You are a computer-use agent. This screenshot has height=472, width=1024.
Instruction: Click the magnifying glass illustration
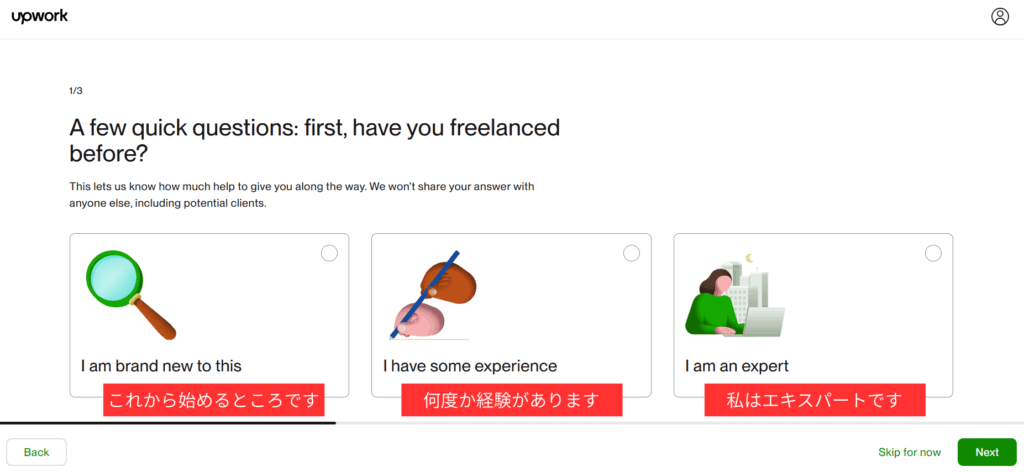(x=131, y=294)
